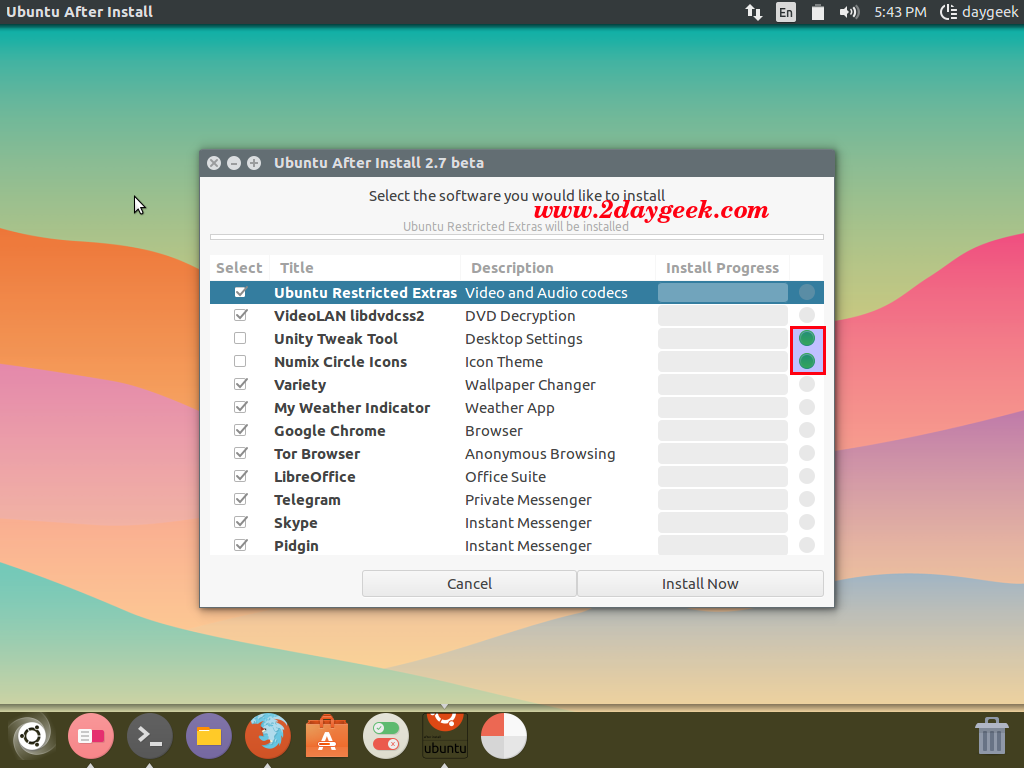The width and height of the screenshot is (1024, 768).
Task: Click the Ubuntu After Install dock icon
Action: (445, 736)
